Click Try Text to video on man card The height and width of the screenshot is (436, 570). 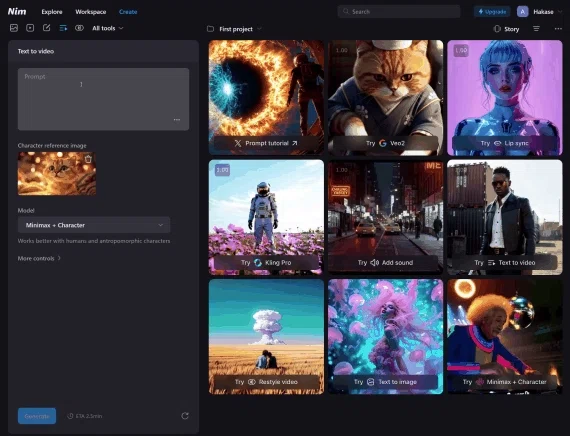point(505,263)
